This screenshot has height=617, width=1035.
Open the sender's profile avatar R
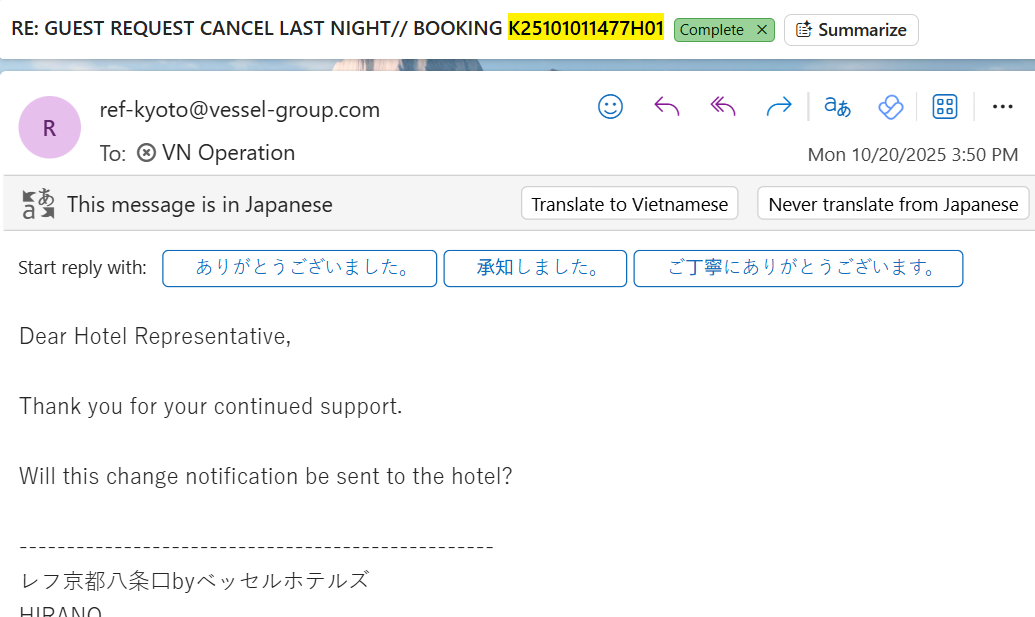(x=49, y=127)
